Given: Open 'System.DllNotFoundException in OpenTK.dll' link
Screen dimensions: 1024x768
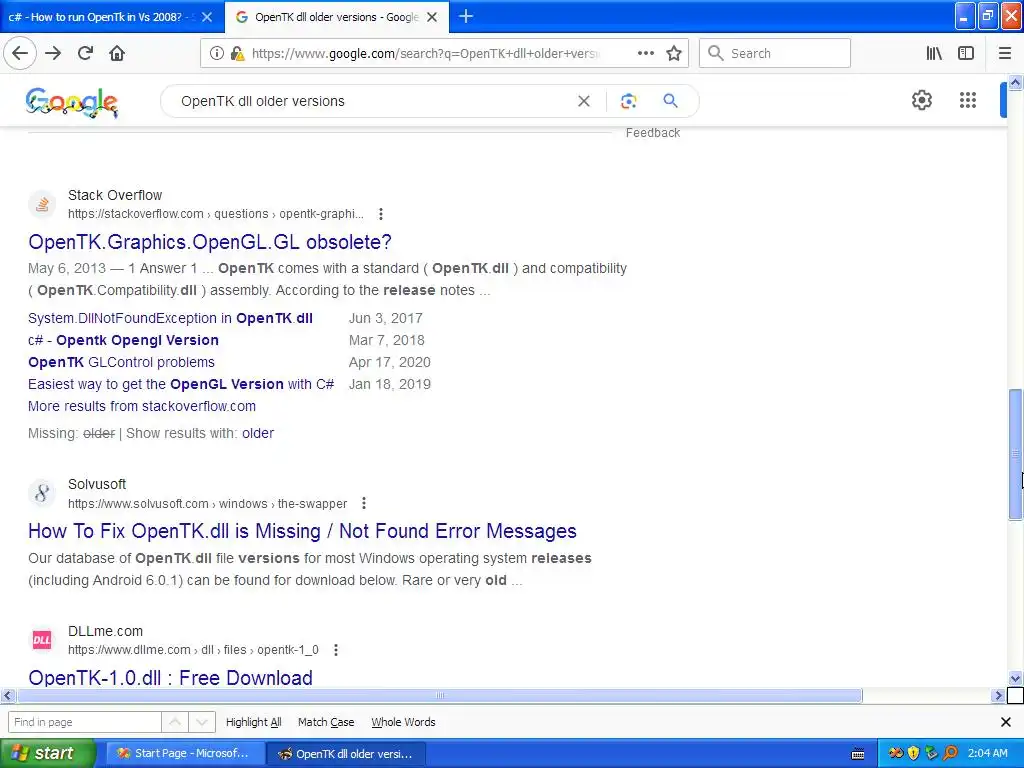Looking at the screenshot, I should click(x=170, y=318).
